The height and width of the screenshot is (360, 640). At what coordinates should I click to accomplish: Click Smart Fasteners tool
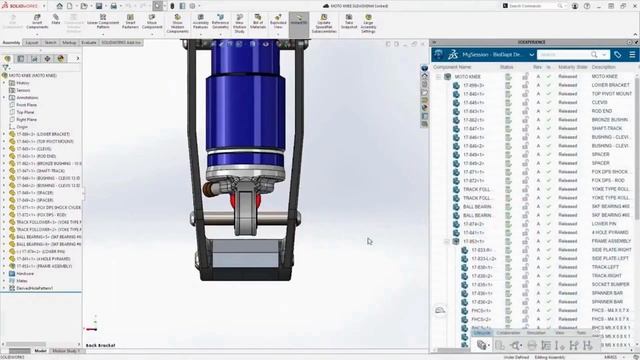[x=130, y=22]
